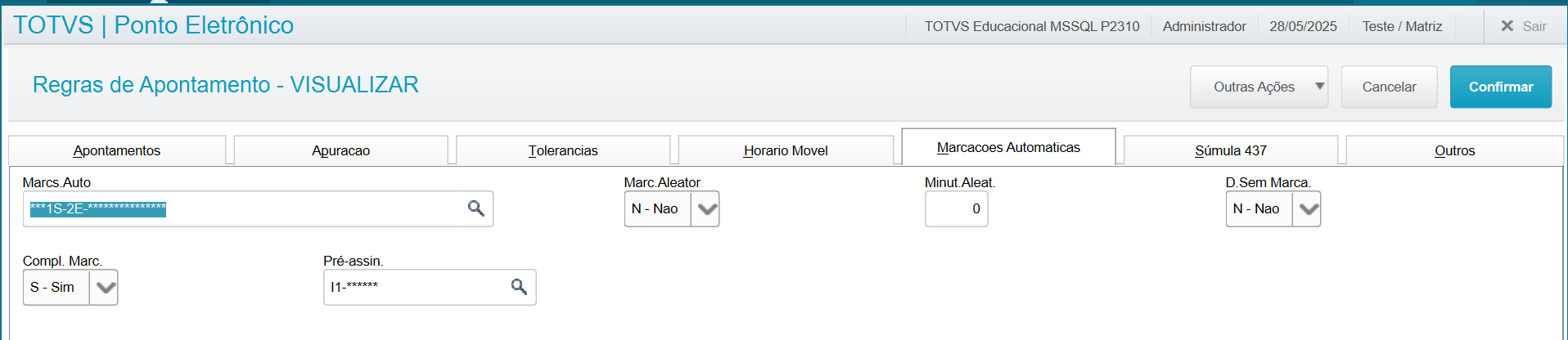The width and height of the screenshot is (1568, 340).
Task: Go to the Horario Movel tab
Action: [786, 150]
